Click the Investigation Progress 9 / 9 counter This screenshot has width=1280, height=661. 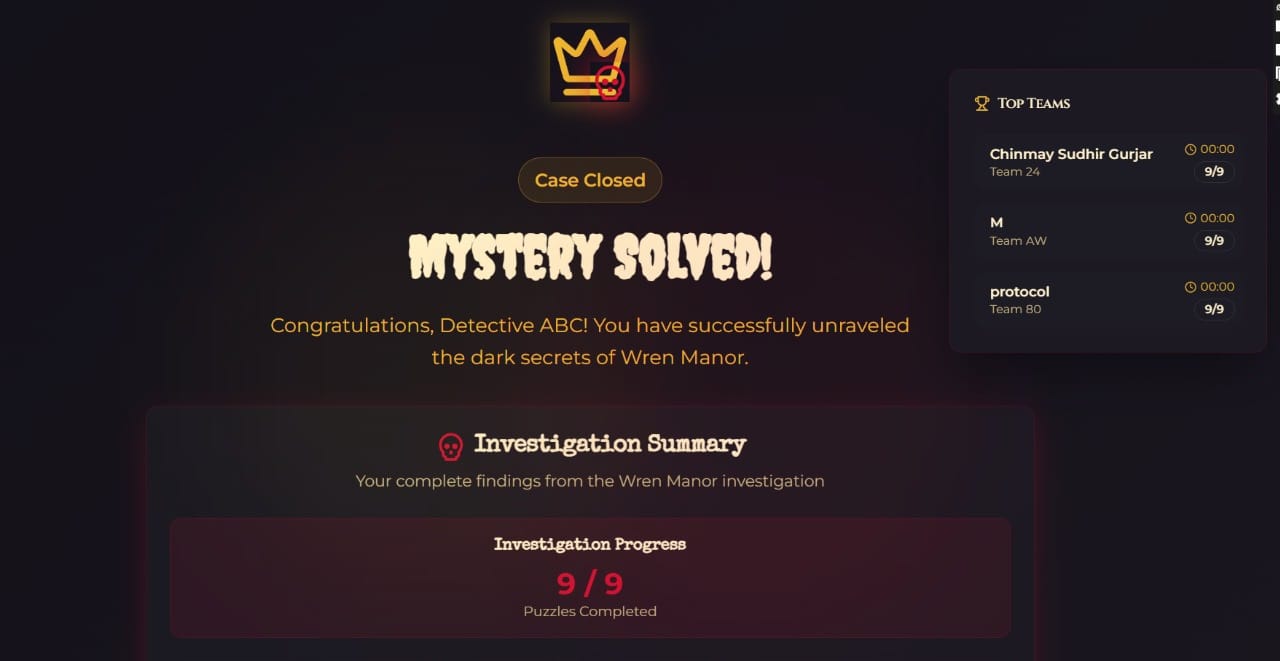click(590, 583)
